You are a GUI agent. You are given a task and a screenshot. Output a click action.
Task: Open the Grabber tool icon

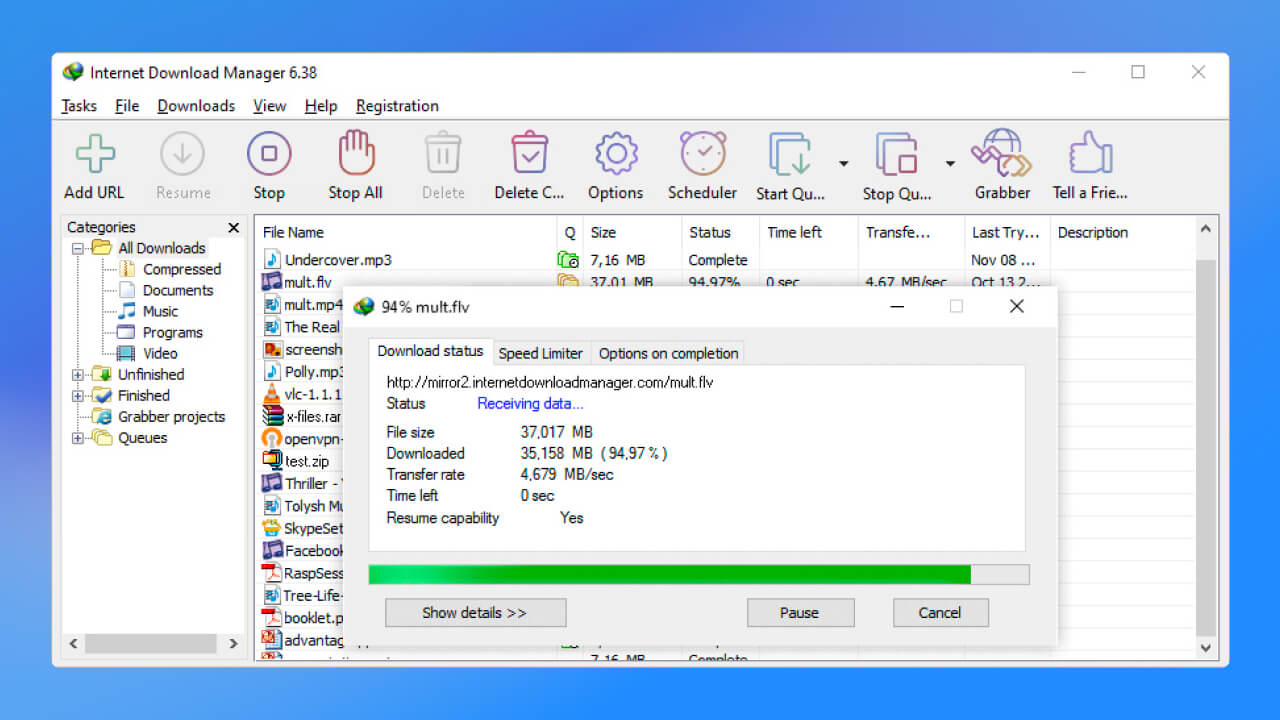coord(1002,153)
